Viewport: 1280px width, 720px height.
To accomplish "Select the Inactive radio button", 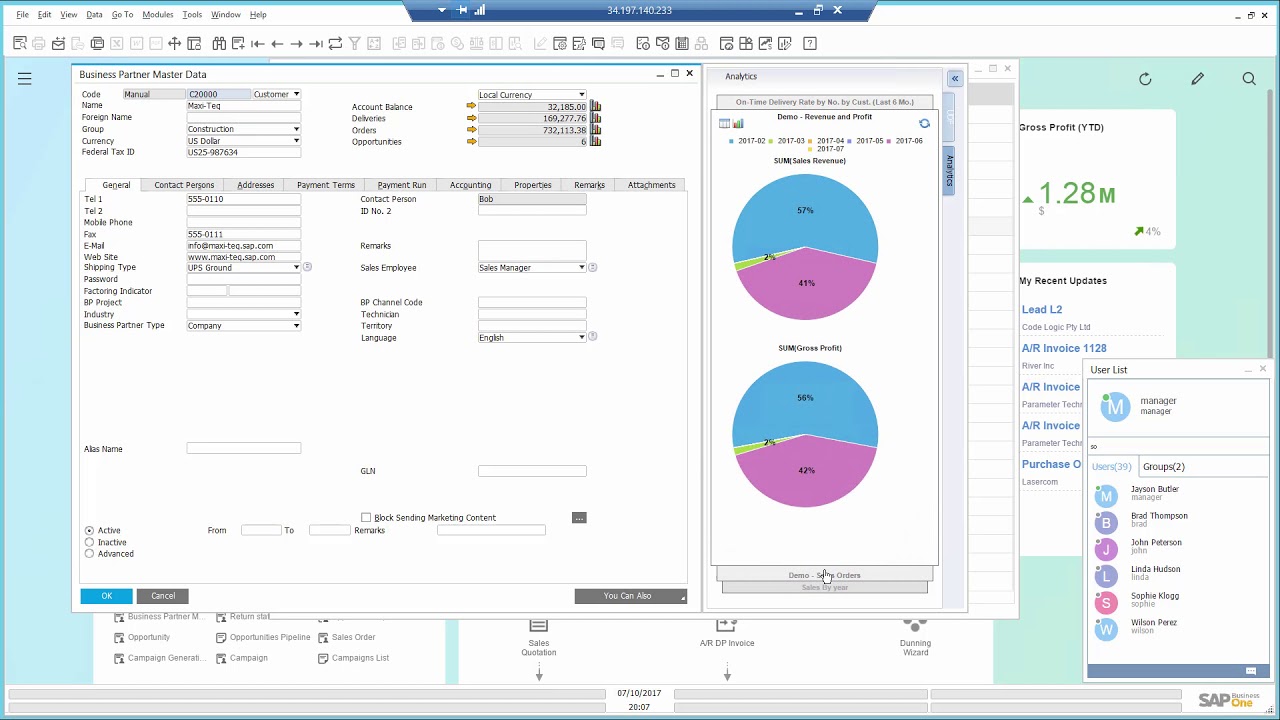I will tap(90, 542).
